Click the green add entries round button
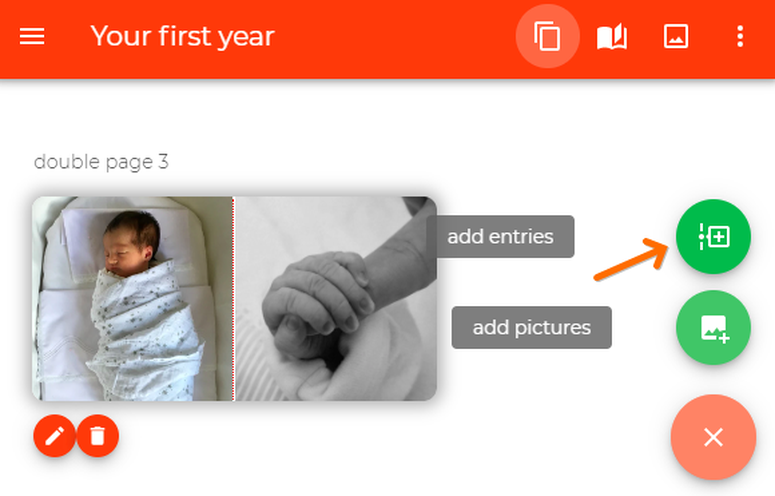 (x=713, y=237)
